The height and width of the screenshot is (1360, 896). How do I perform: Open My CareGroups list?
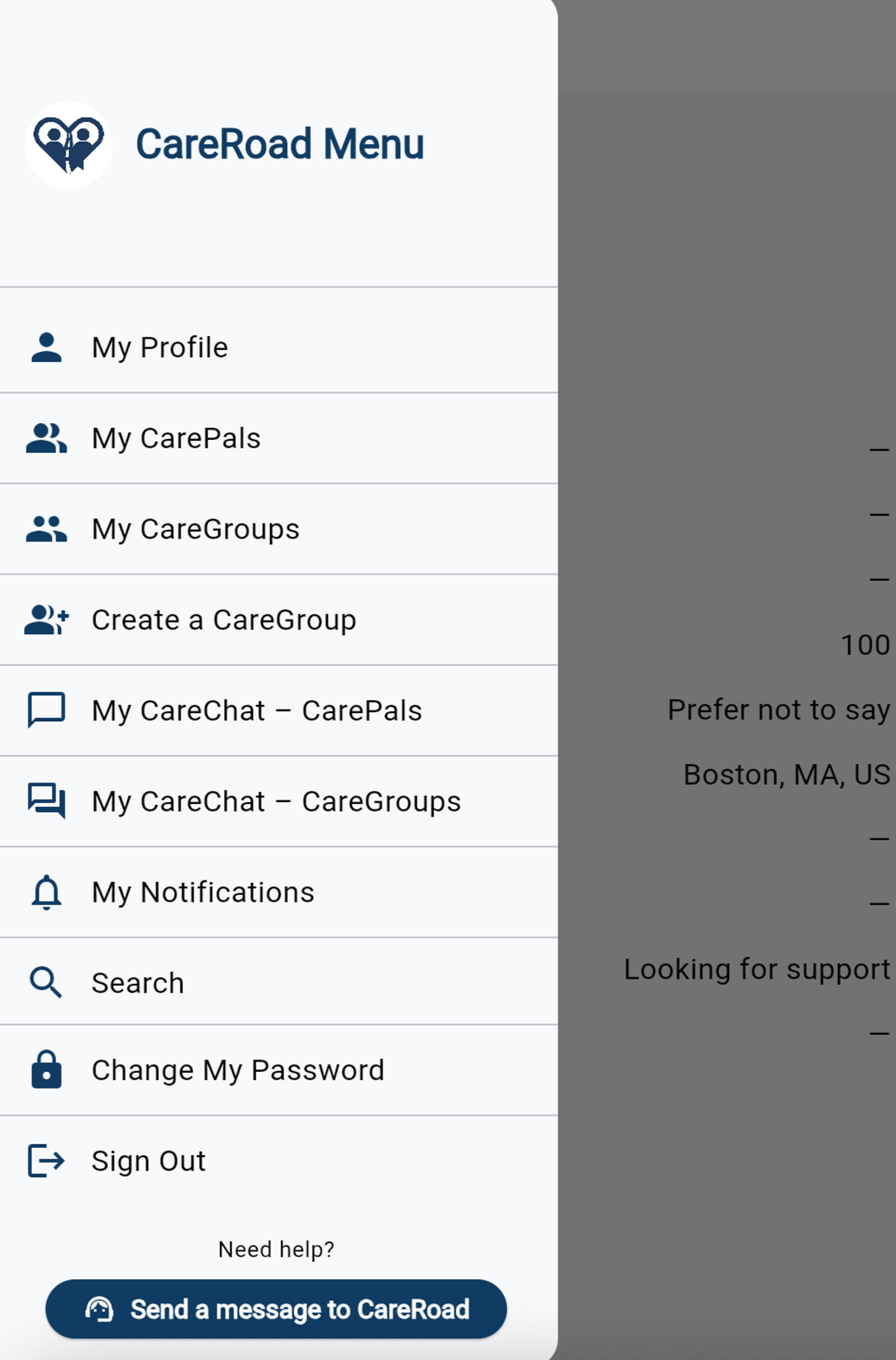click(x=196, y=529)
